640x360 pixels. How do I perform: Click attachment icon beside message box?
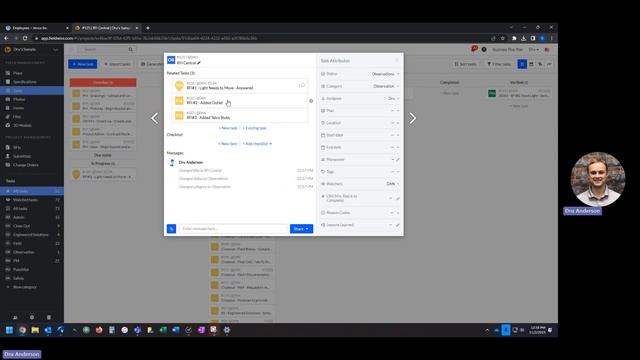coord(171,229)
